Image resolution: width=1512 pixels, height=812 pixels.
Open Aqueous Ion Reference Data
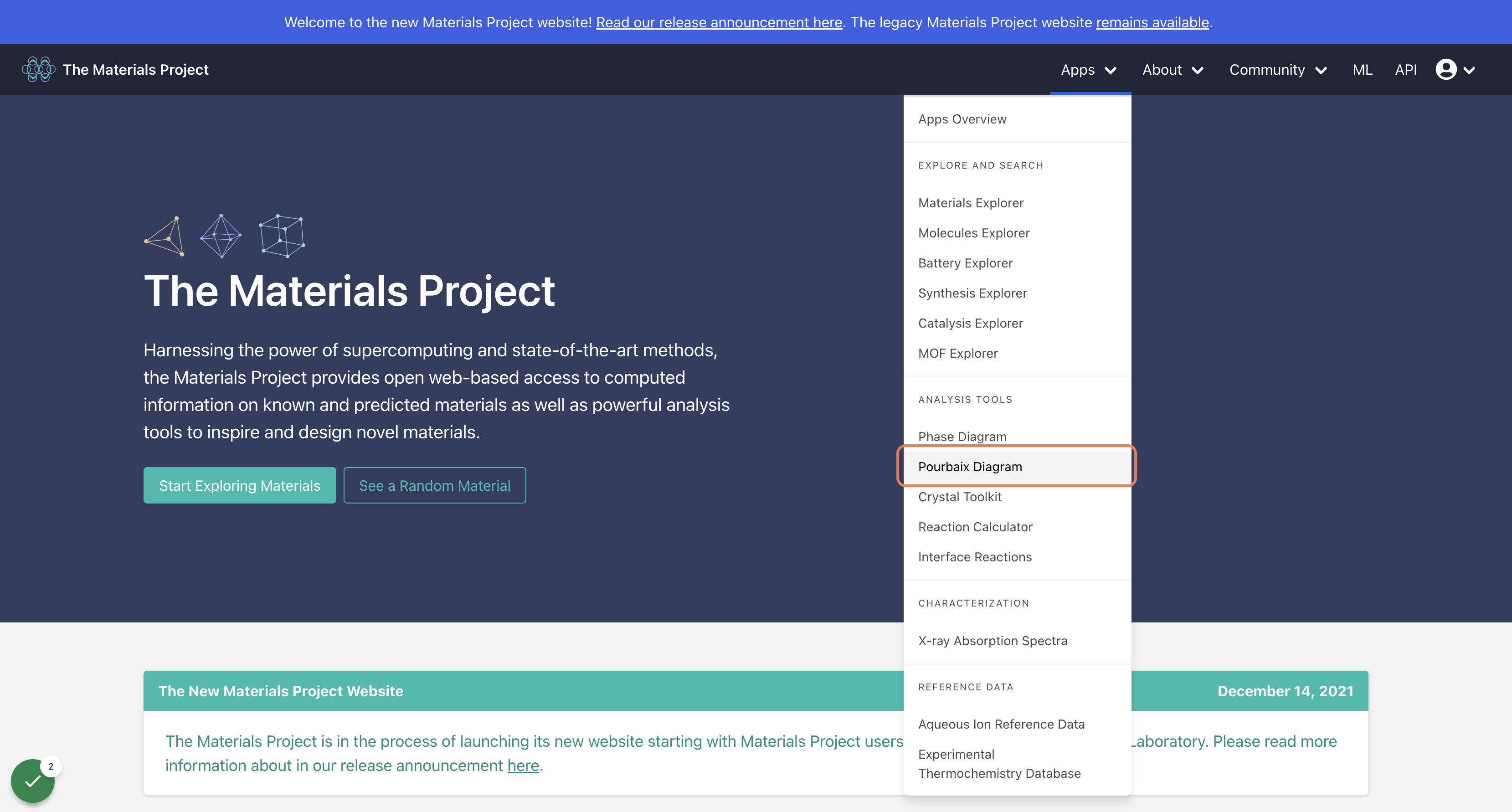coord(1017,724)
